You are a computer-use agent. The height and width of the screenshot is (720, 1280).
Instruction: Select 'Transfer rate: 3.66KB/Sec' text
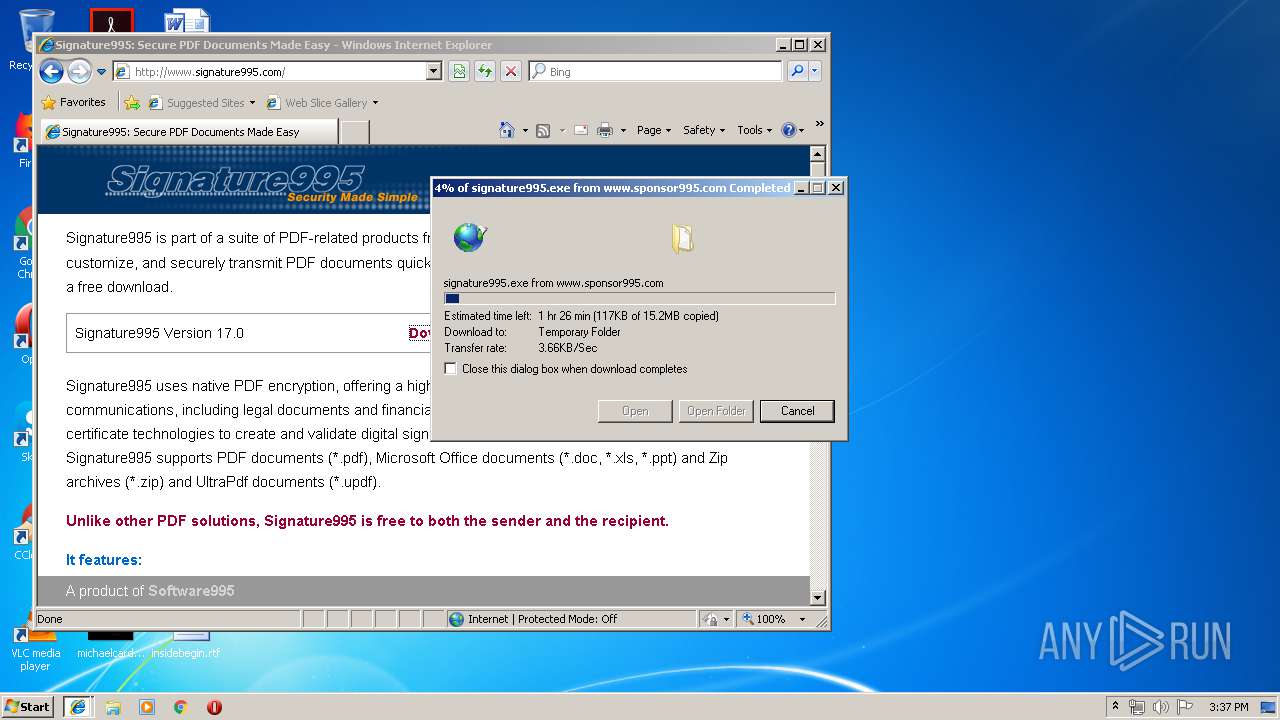521,348
